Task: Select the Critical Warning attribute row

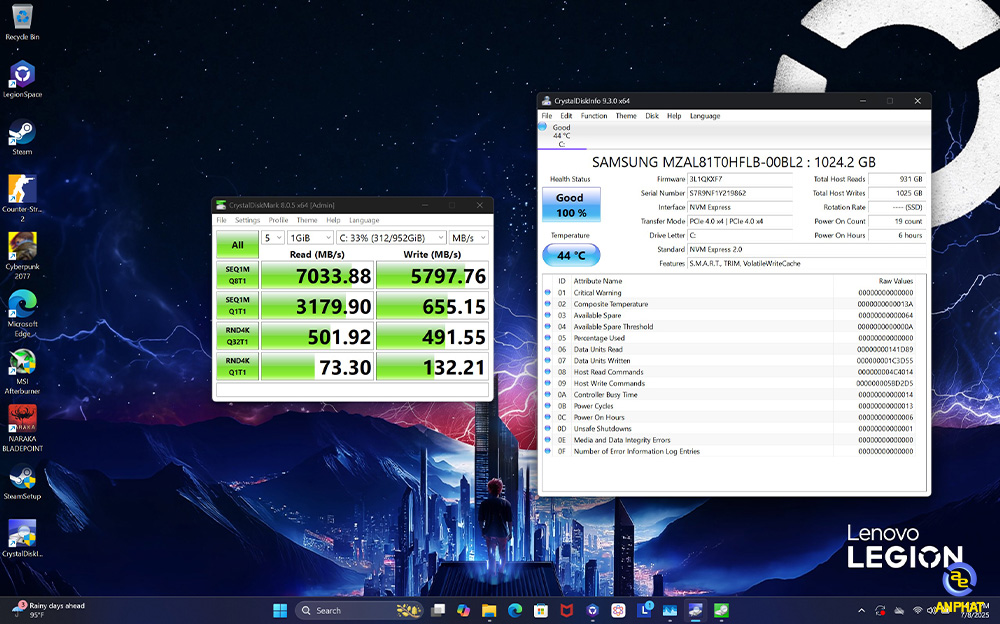Action: tap(729, 293)
